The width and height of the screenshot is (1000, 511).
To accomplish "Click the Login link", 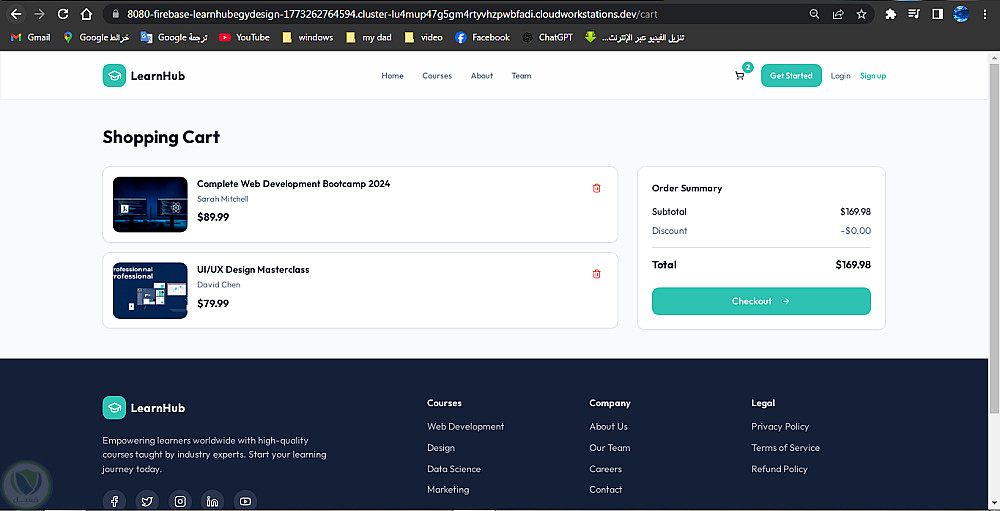I will 841,76.
